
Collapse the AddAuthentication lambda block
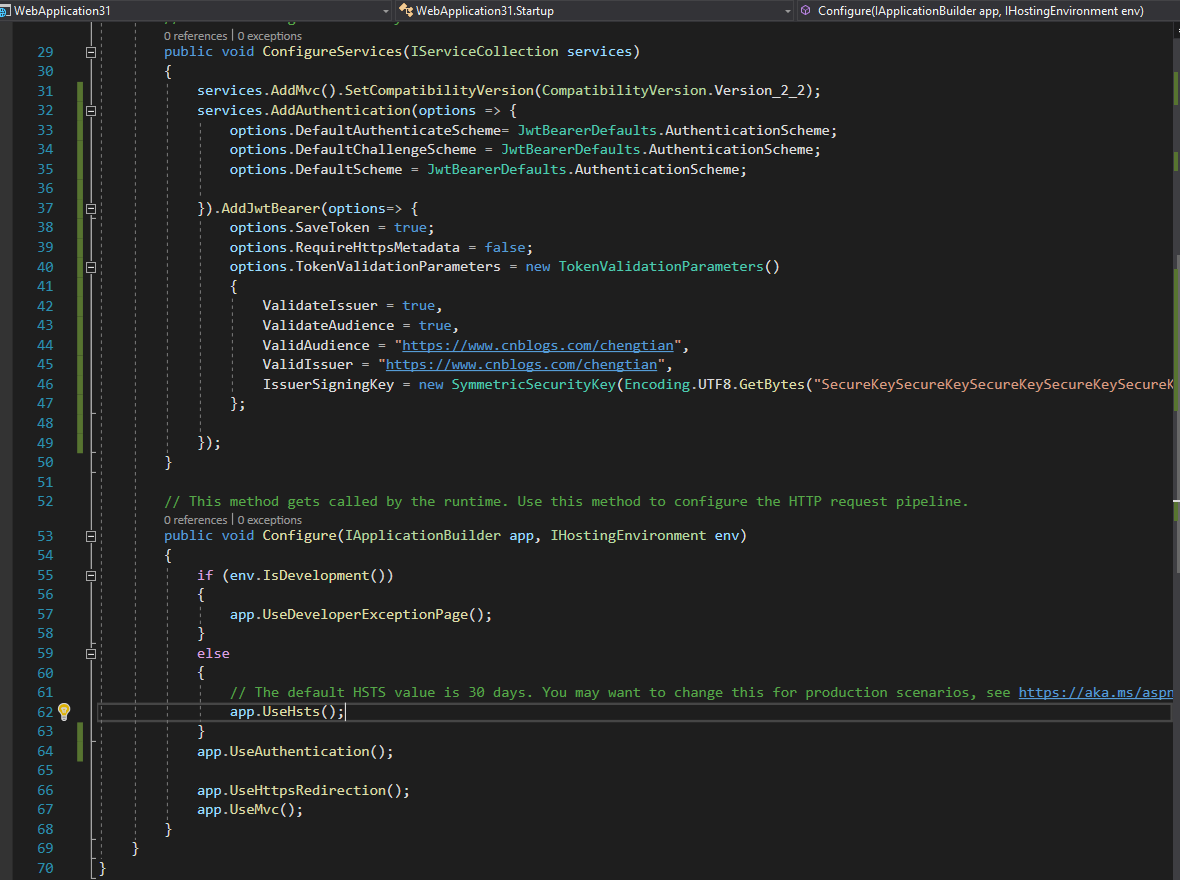91,111
